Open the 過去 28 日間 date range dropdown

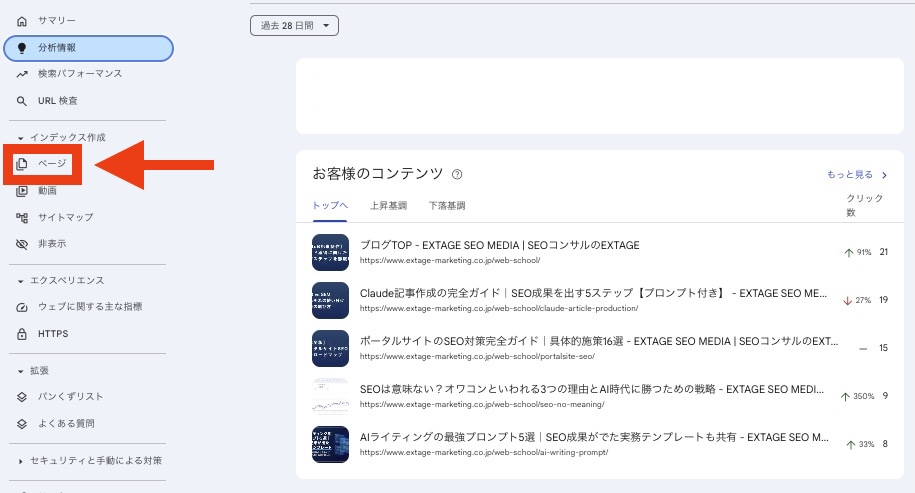click(294, 26)
